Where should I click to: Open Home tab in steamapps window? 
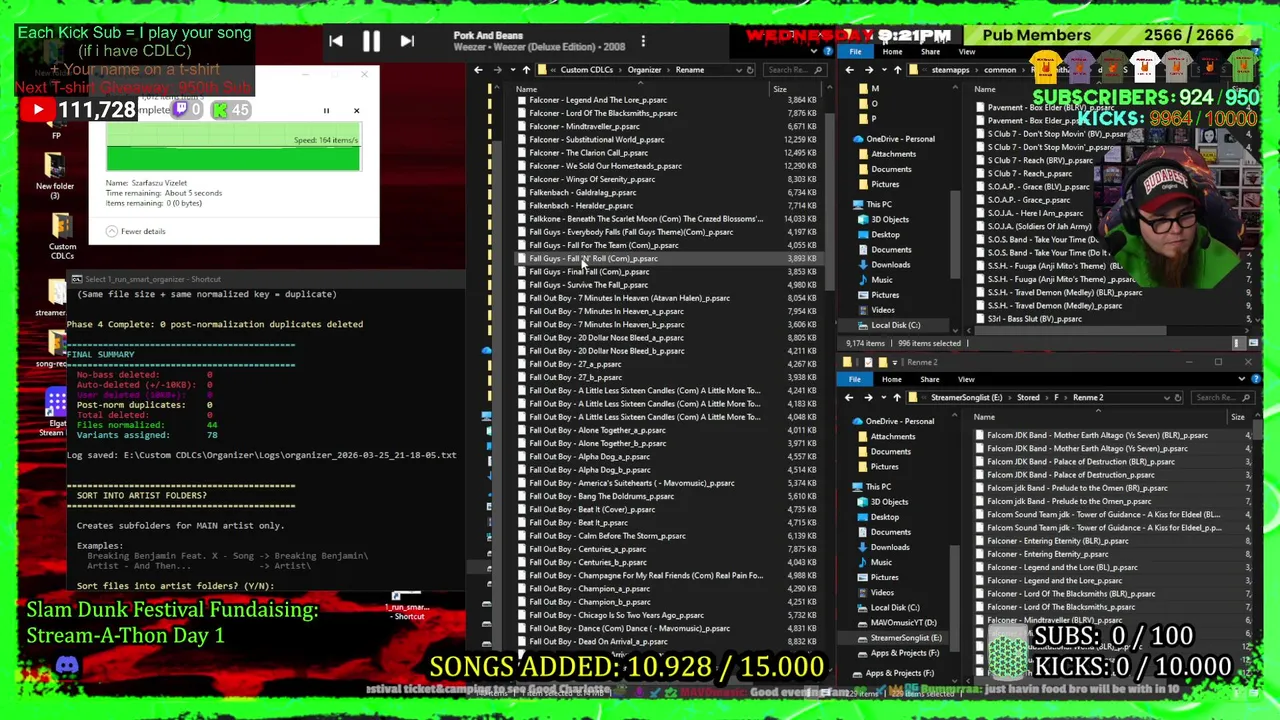coord(892,52)
